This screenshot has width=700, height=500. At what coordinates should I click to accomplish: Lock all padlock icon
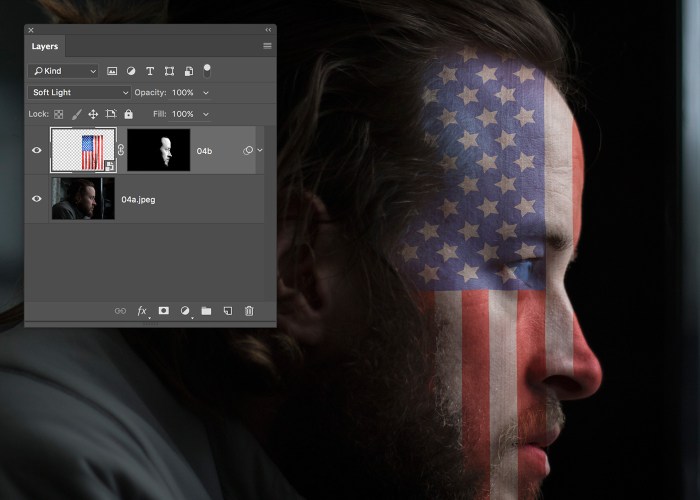click(x=129, y=114)
